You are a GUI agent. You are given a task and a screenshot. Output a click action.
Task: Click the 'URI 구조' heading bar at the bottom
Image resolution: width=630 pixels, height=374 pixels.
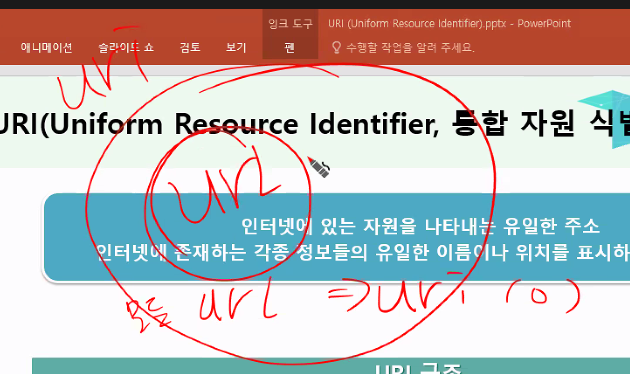tap(331, 366)
